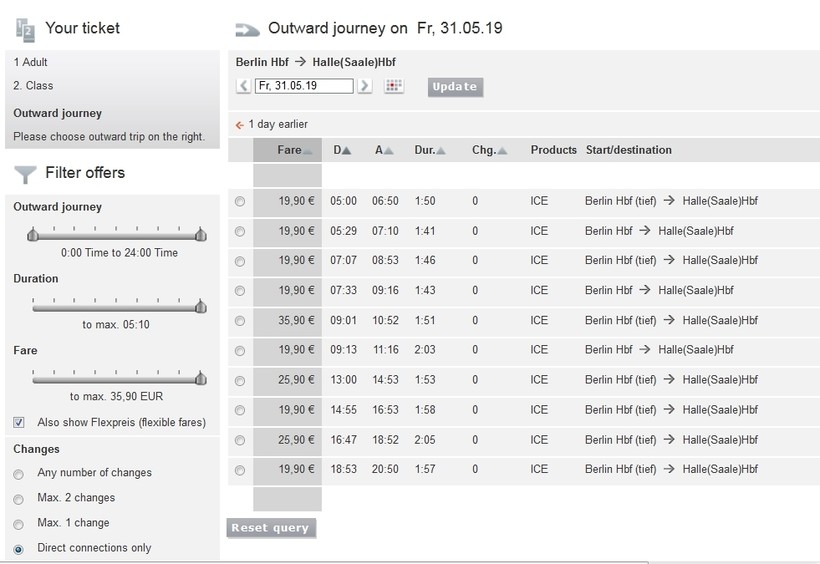Click the next day arrow icon
Image resolution: width=820 pixels, height=564 pixels.
tap(365, 87)
